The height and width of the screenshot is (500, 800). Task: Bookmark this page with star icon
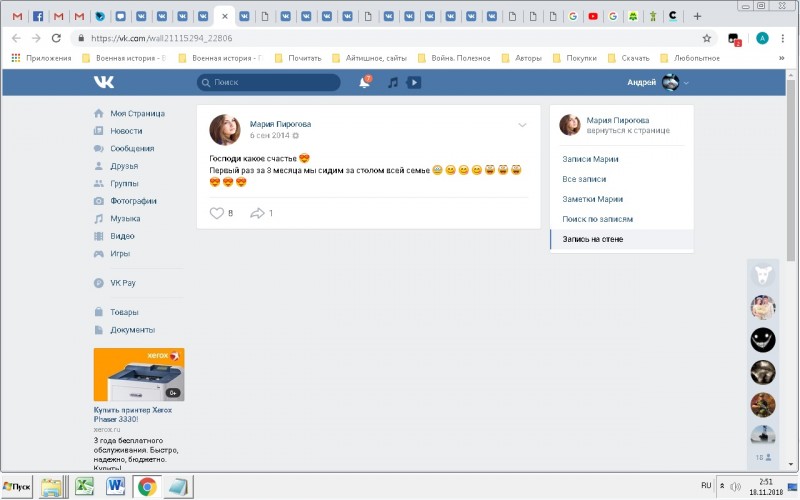tap(707, 38)
